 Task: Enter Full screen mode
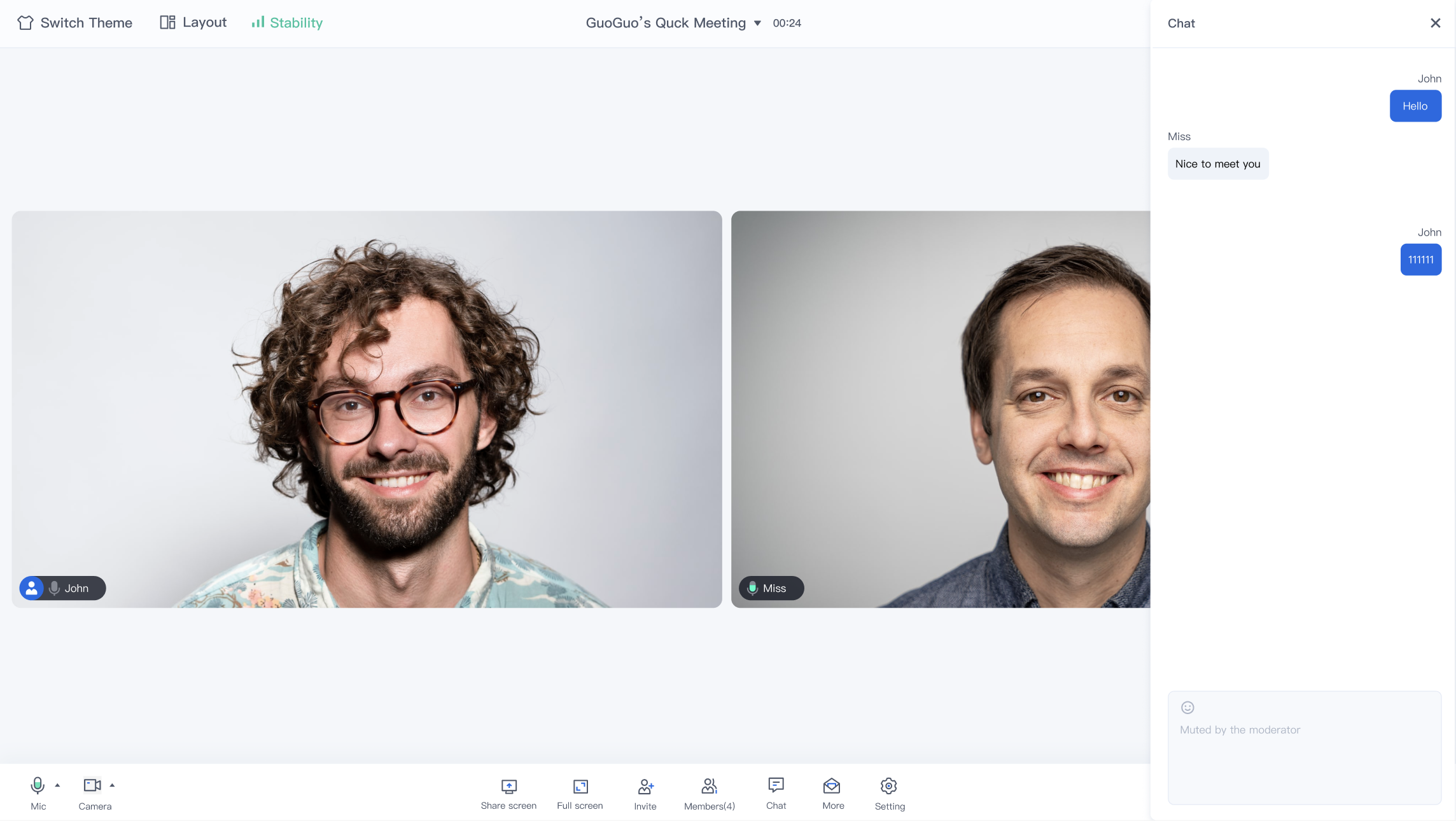coord(580,787)
